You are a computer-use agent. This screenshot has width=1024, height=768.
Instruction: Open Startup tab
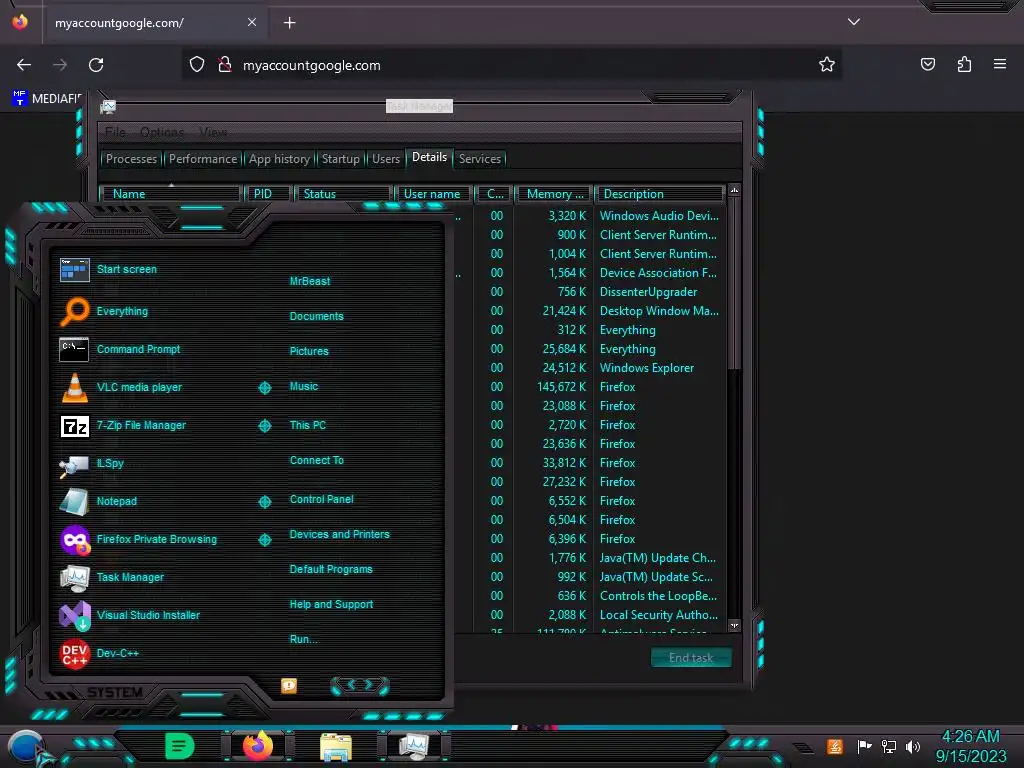click(x=340, y=159)
